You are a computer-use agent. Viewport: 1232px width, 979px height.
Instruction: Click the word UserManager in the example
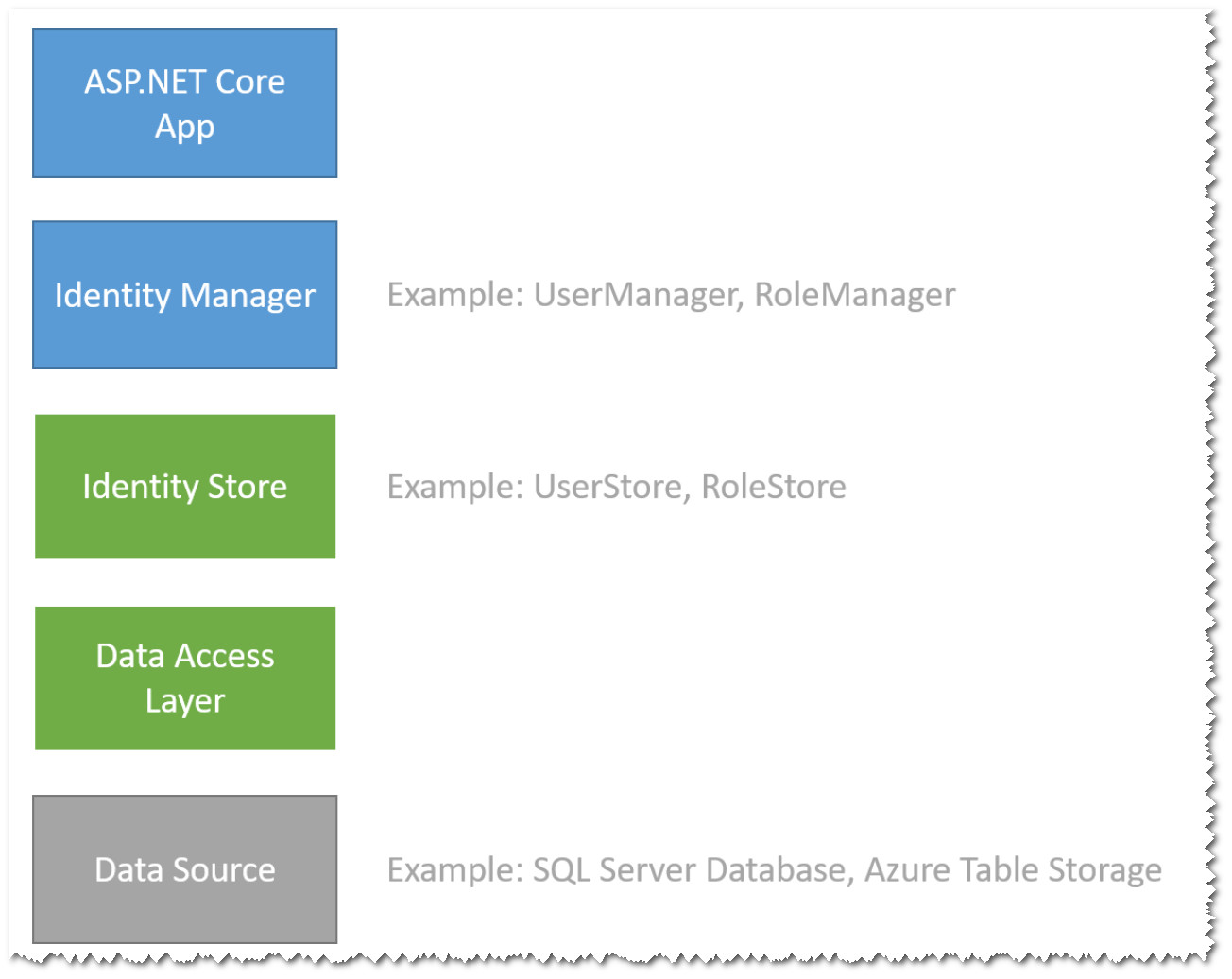point(636,295)
